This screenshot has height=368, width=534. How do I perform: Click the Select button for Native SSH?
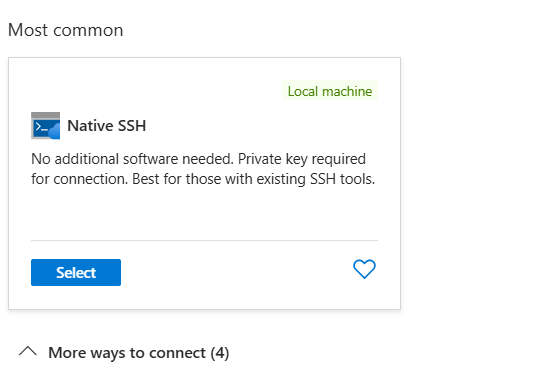76,272
